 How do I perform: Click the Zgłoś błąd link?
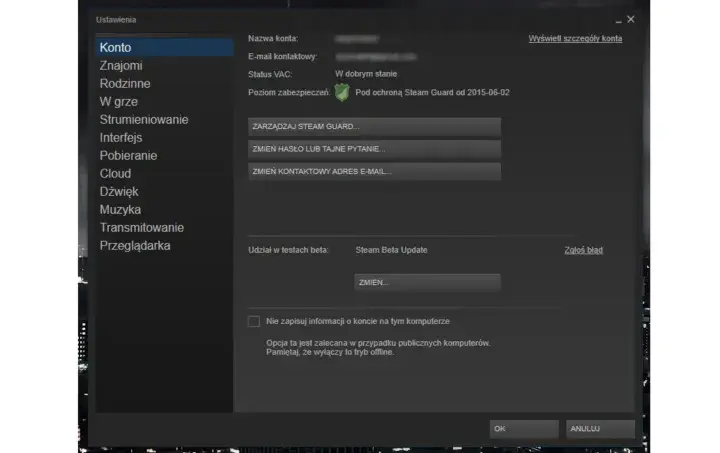coord(584,250)
